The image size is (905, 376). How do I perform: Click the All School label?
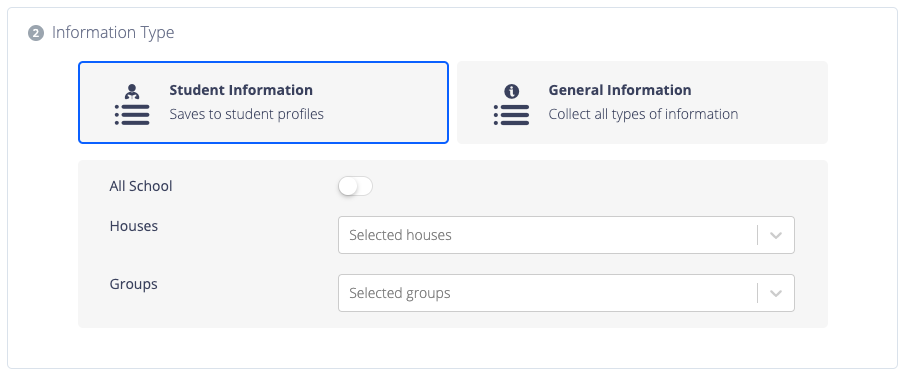pyautogui.click(x=141, y=186)
